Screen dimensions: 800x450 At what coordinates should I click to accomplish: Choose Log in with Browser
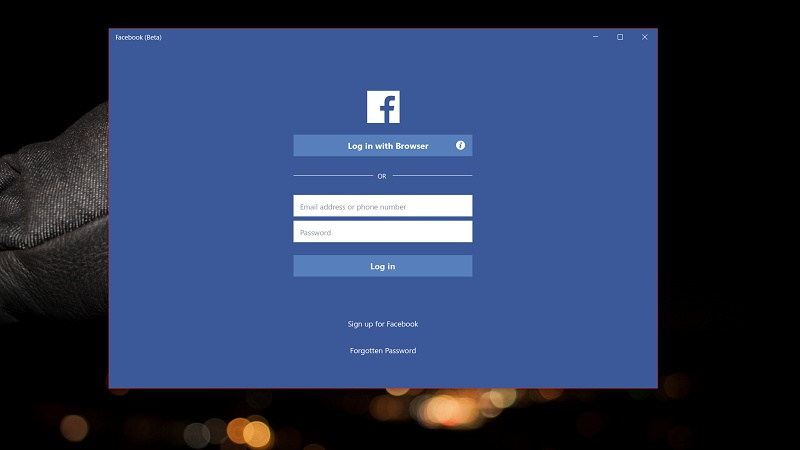[383, 145]
